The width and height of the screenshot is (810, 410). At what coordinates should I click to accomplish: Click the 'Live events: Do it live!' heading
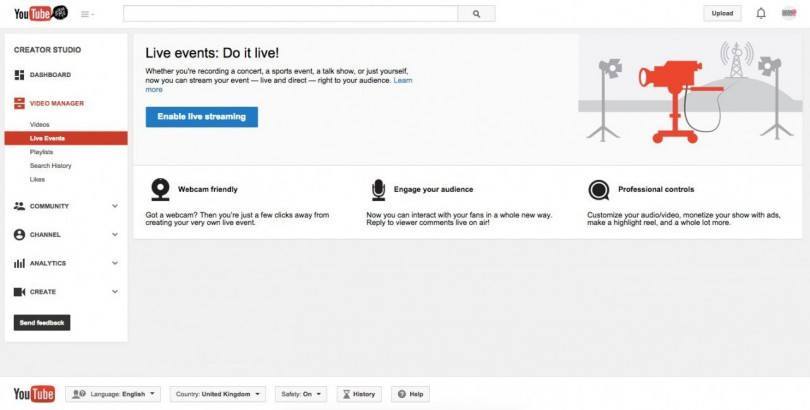pyautogui.click(x=212, y=53)
